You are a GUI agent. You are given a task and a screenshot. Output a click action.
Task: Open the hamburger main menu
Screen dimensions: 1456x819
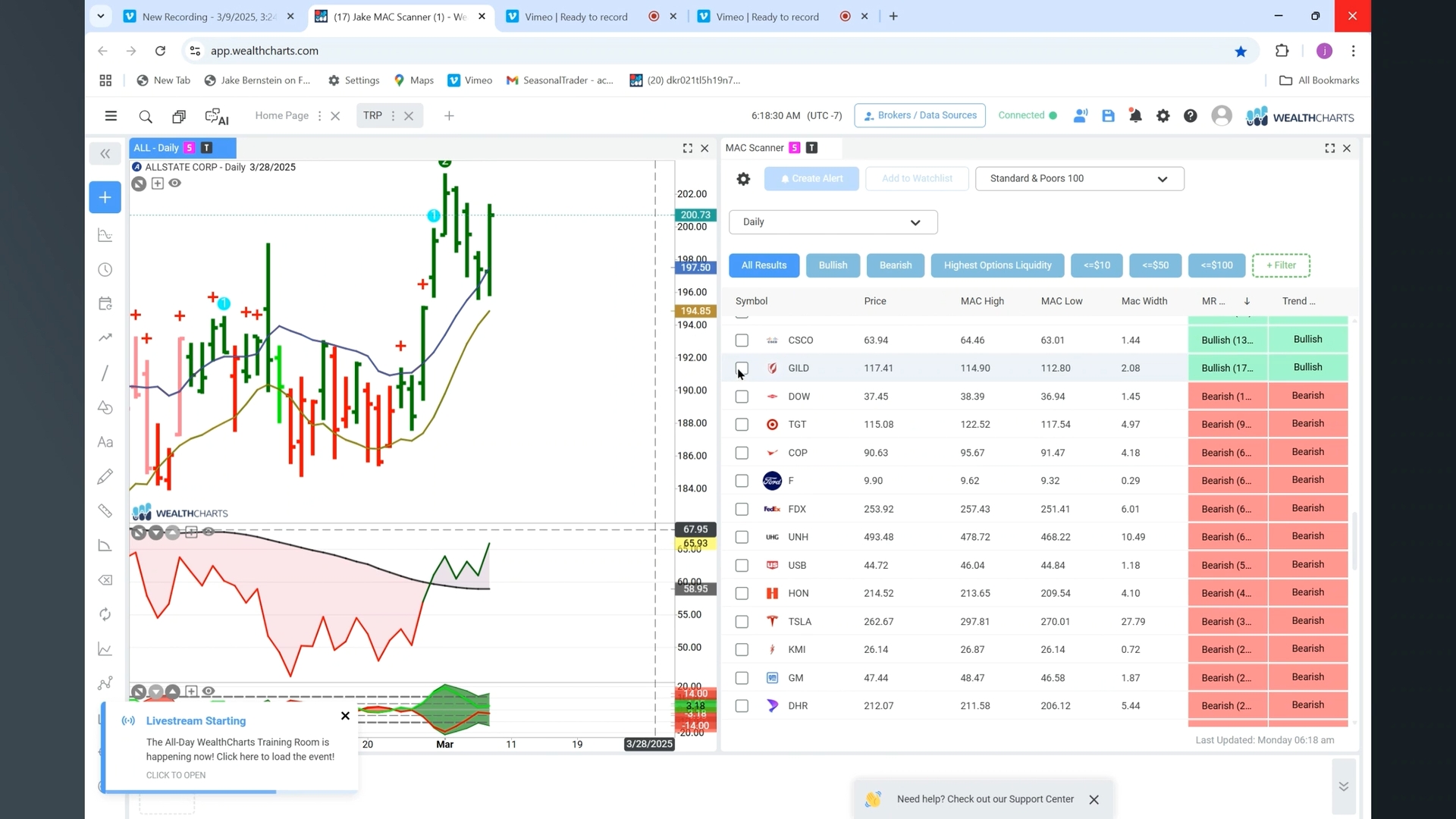click(x=111, y=116)
